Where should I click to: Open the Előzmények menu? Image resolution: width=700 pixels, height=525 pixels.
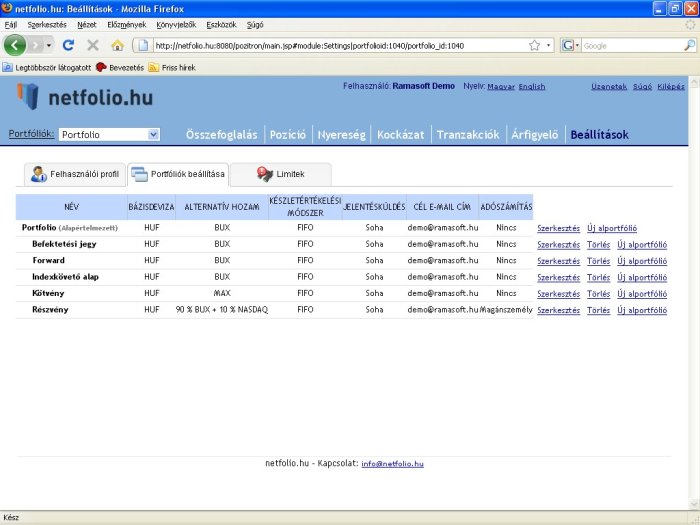[126, 25]
